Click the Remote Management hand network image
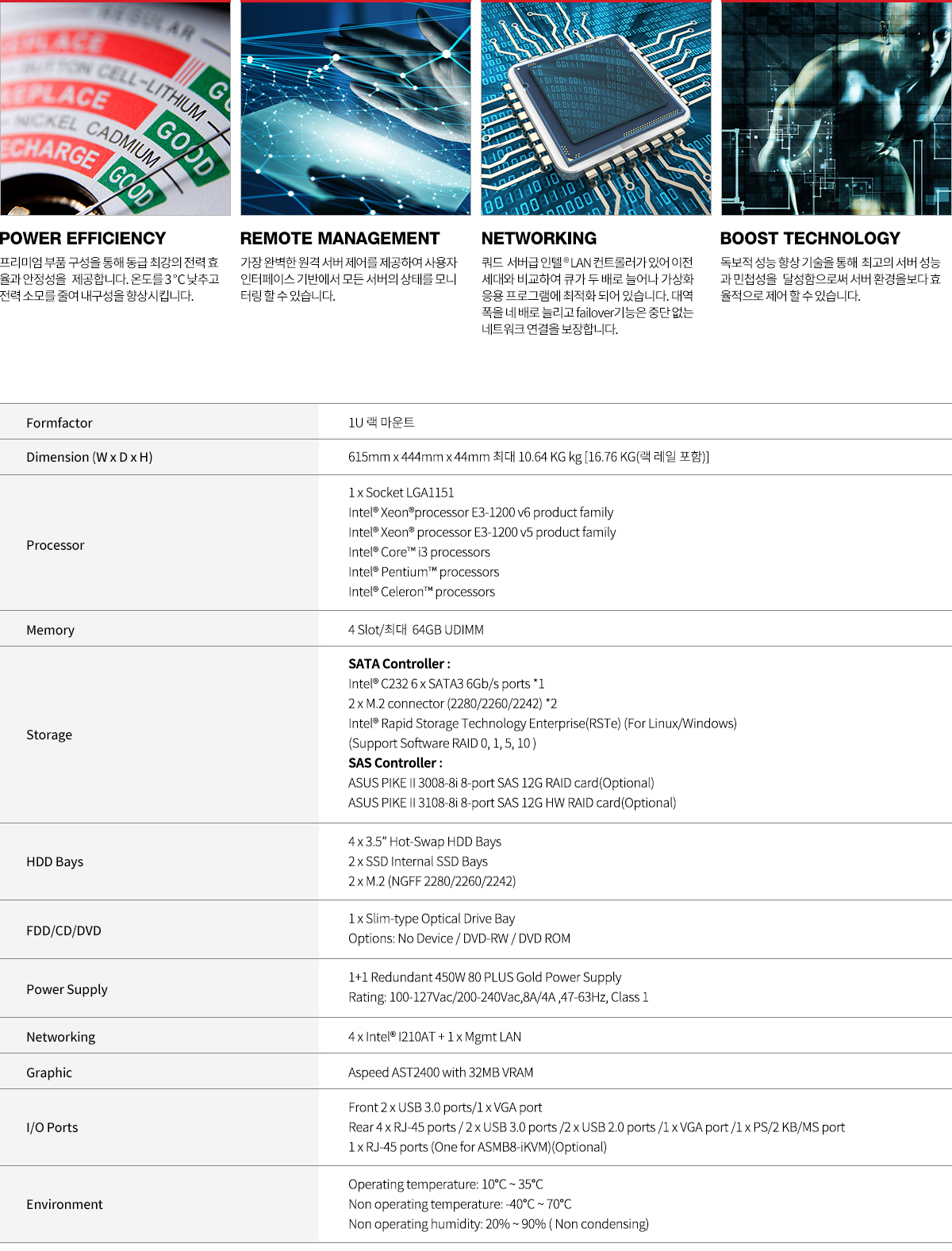This screenshot has height=1251, width=952. tap(355, 108)
